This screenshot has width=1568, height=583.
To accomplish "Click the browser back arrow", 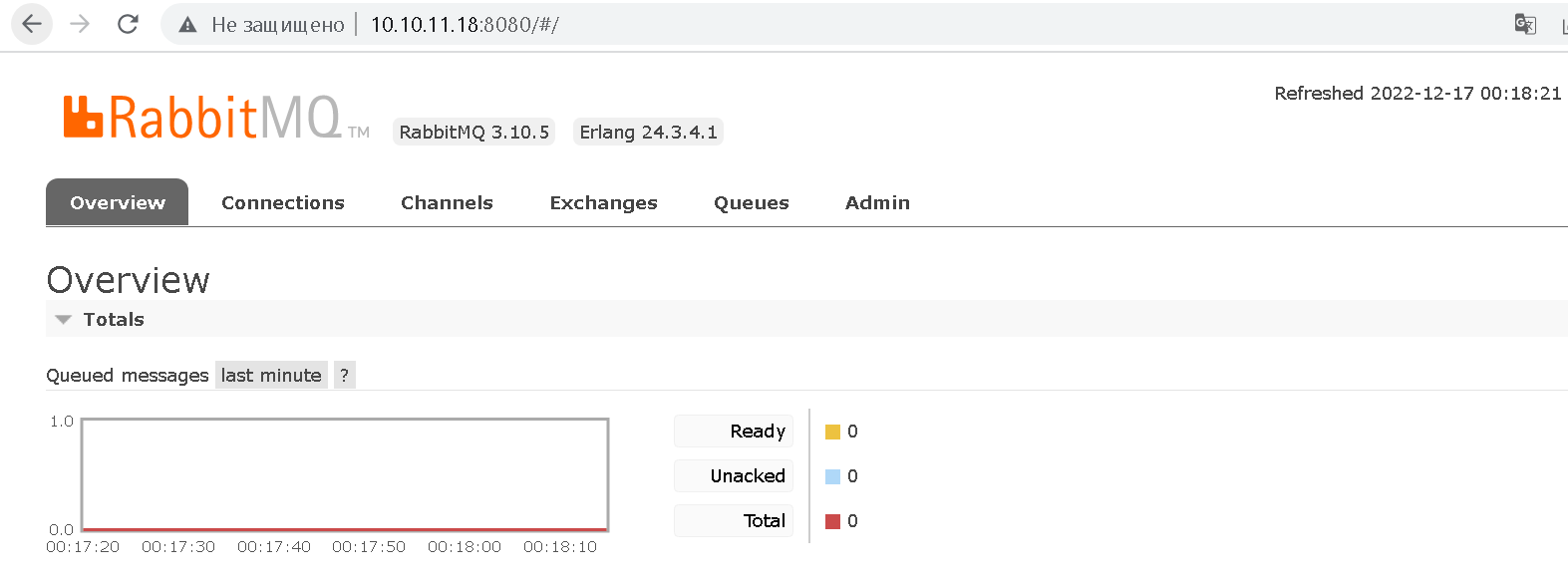I will [32, 24].
